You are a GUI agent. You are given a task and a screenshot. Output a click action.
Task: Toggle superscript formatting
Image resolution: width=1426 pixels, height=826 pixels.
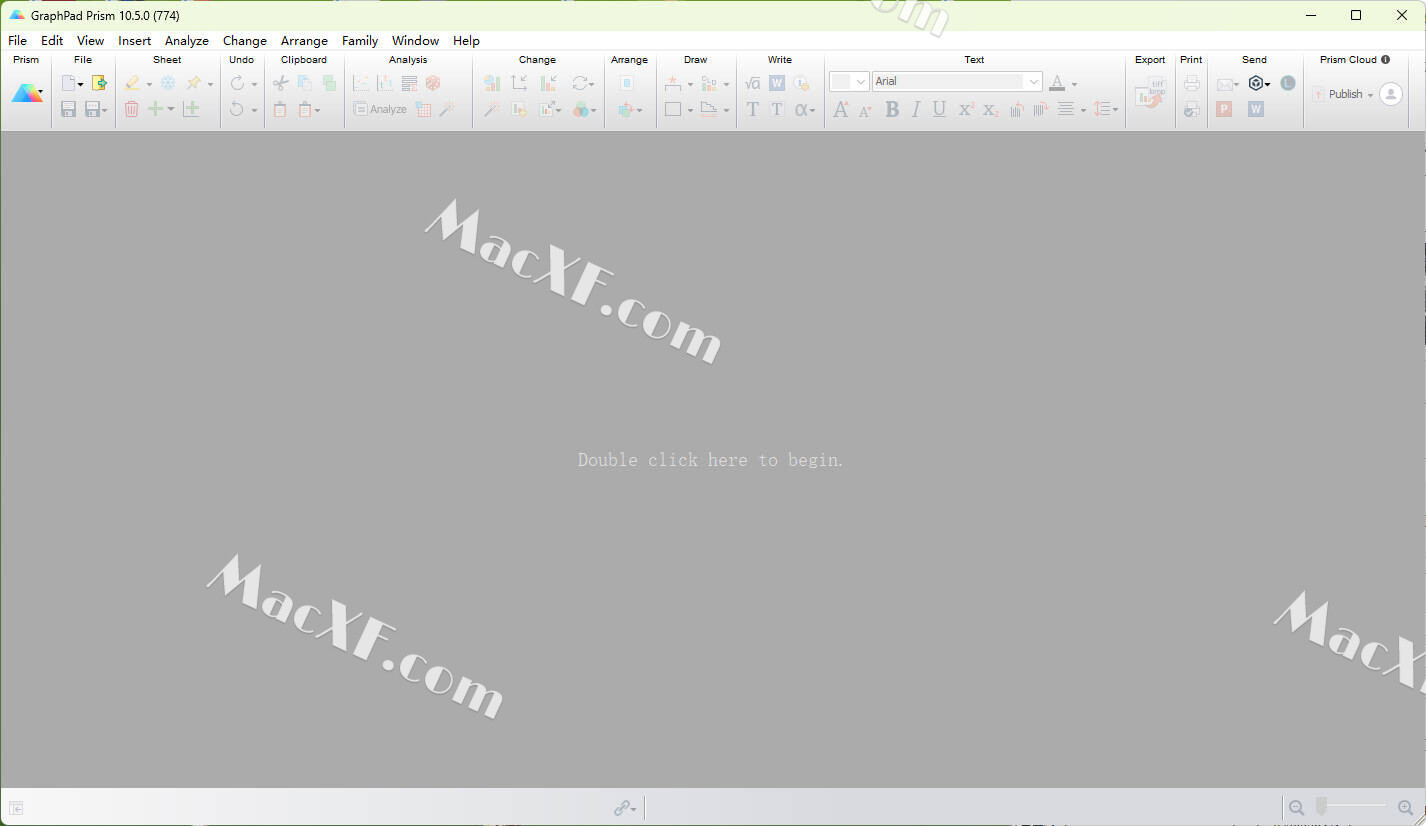(966, 109)
